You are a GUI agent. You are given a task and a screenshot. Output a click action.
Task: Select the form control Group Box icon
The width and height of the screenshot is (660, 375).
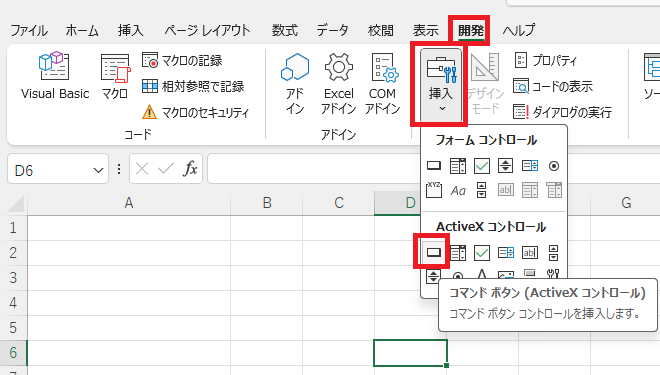[x=434, y=190]
